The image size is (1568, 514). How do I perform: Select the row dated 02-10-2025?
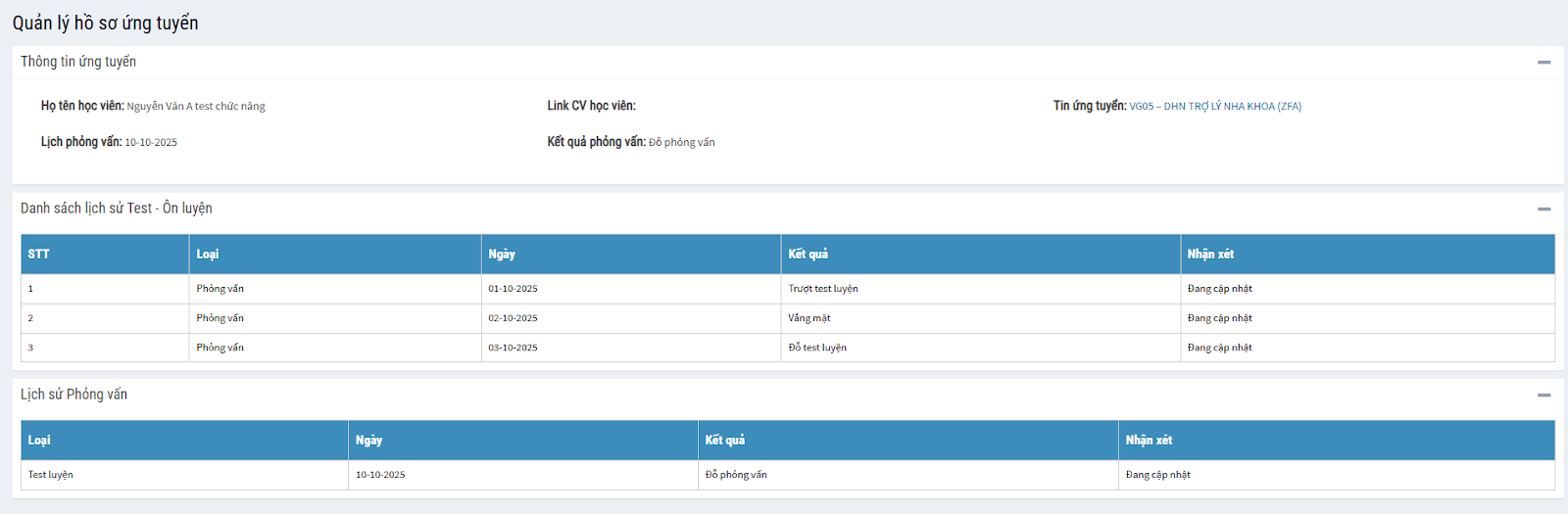(x=513, y=318)
